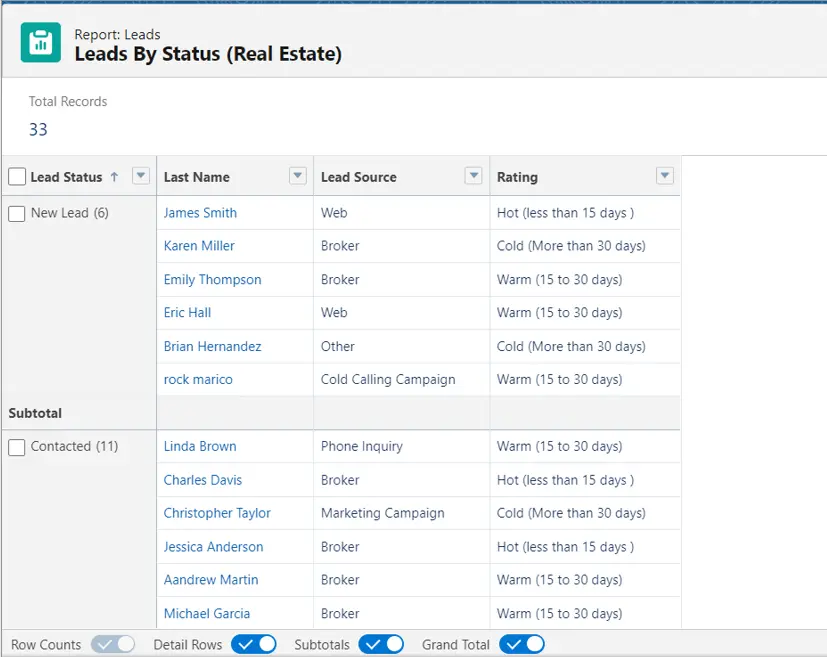
Task: Disable the Subtotals switch
Action: [381, 644]
